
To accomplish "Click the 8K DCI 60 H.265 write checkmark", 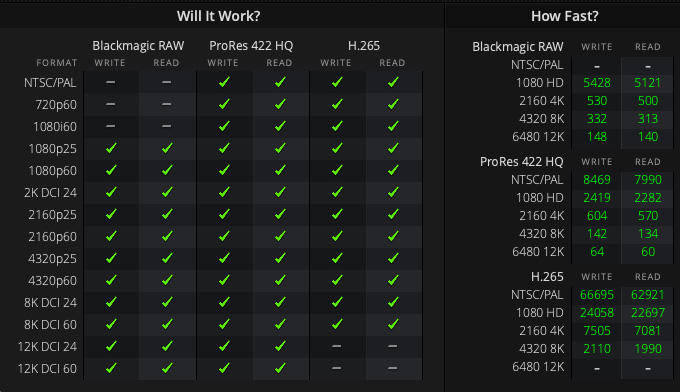I will (x=337, y=324).
